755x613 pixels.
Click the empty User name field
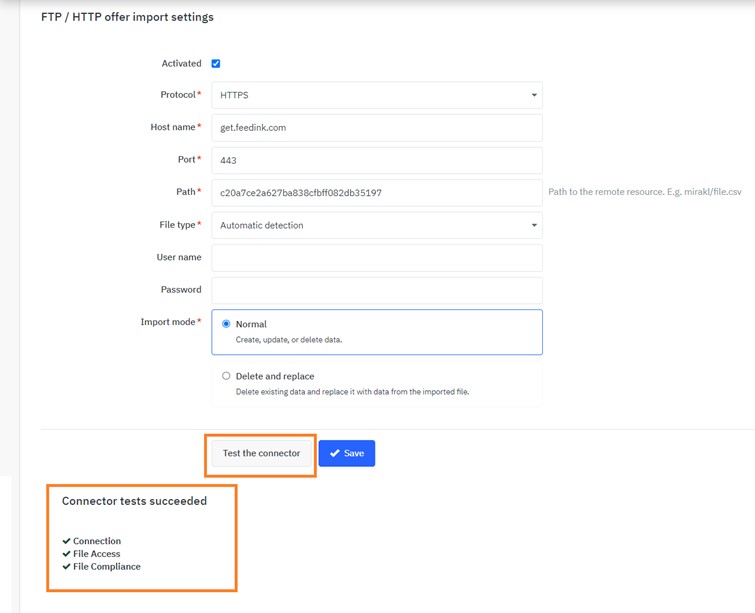pos(377,257)
